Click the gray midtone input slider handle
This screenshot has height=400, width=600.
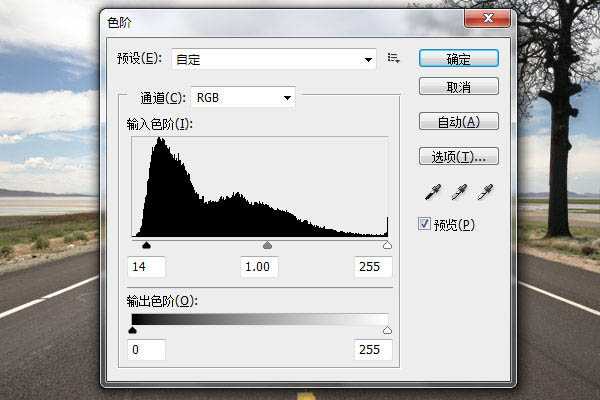(x=267, y=245)
